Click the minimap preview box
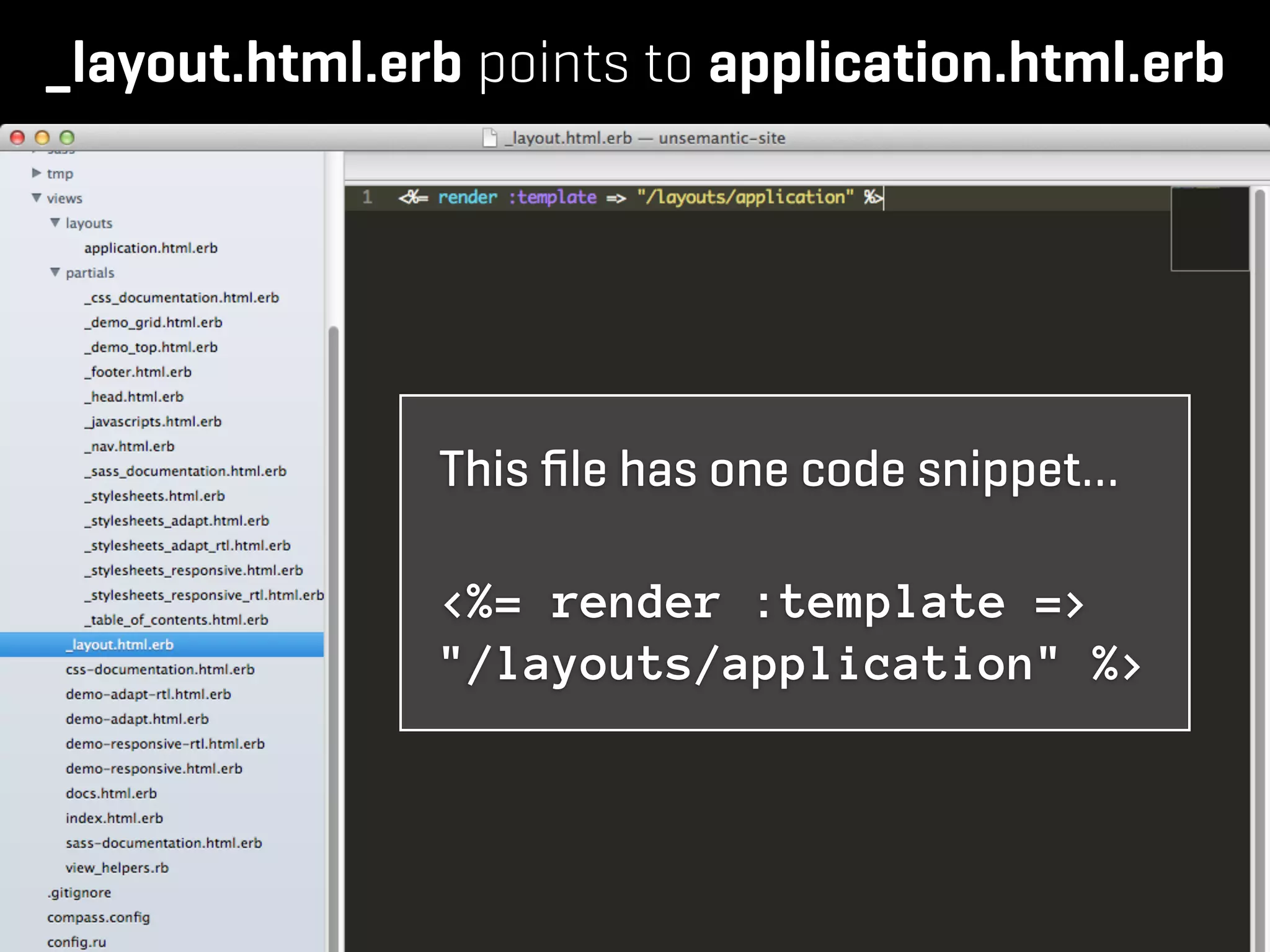The height and width of the screenshot is (952, 1270). point(1209,229)
